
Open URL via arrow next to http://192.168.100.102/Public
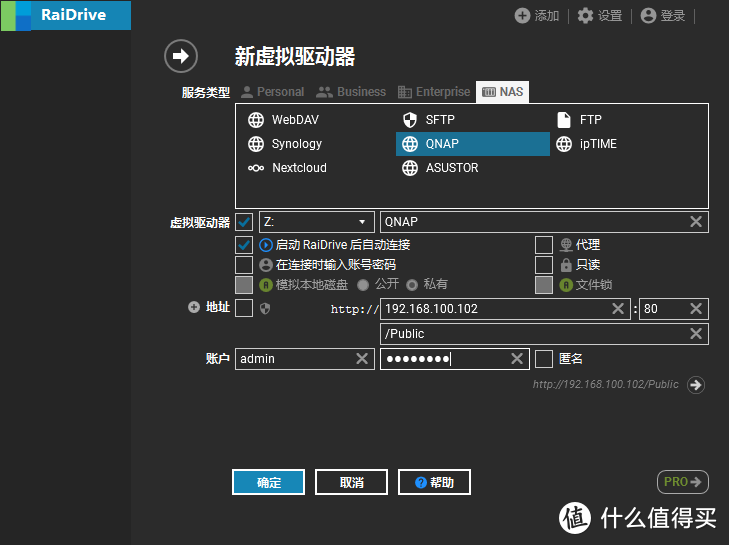(x=696, y=385)
